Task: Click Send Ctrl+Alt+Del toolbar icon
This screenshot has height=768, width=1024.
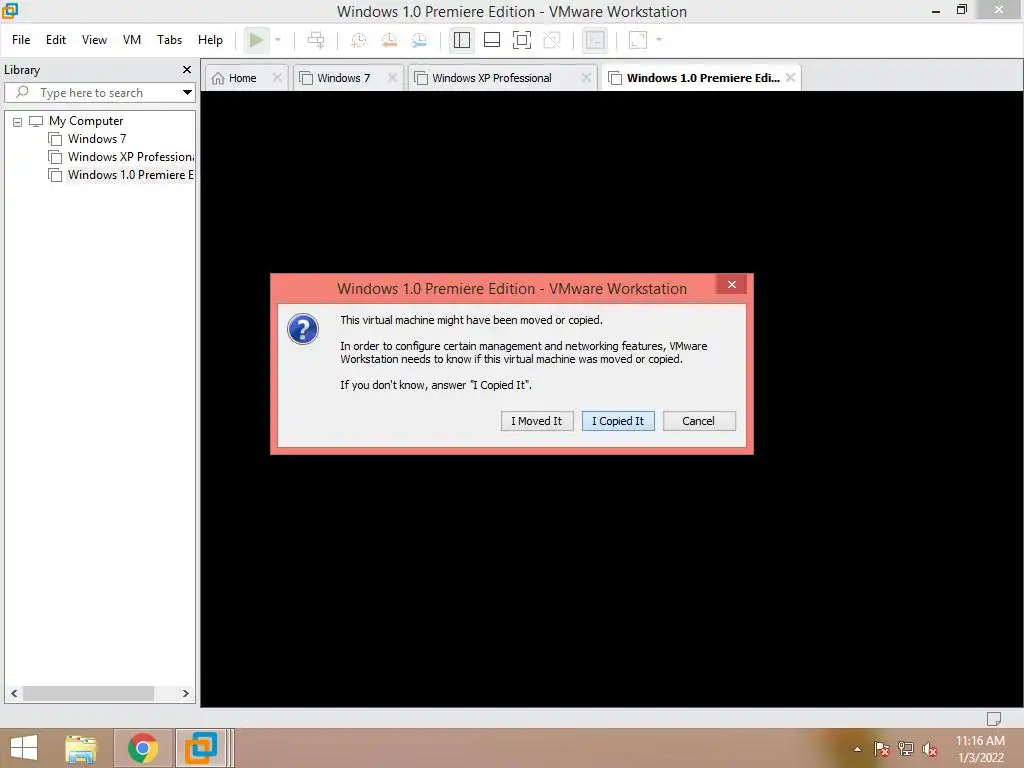Action: click(316, 40)
